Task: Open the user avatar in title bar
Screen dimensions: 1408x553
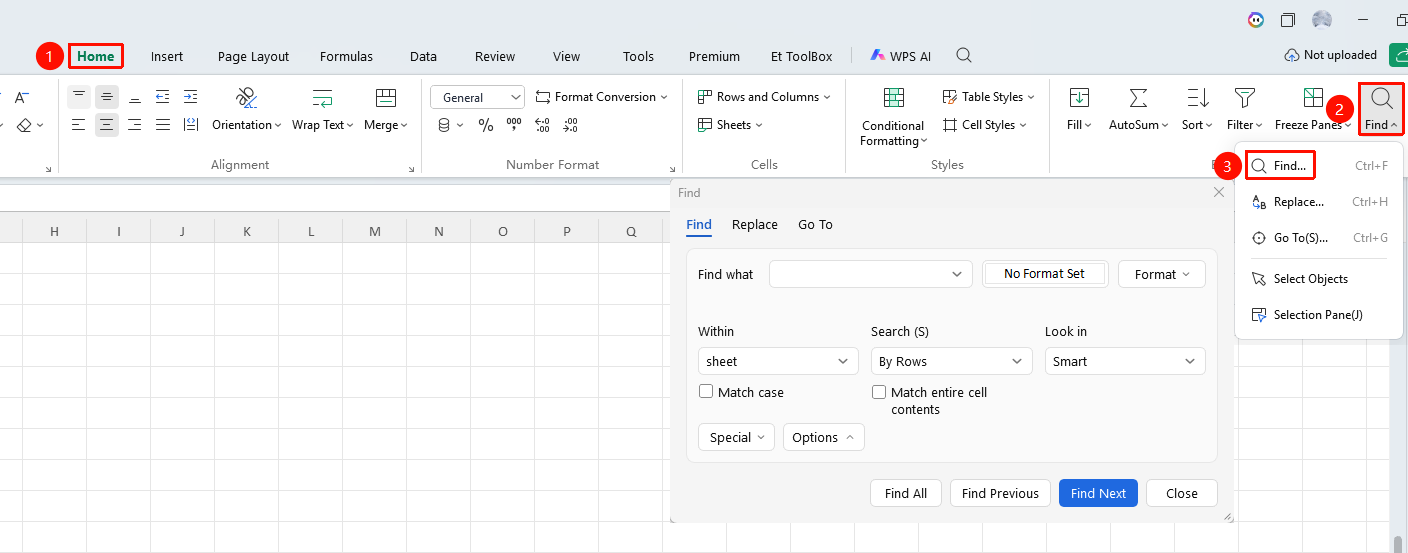Action: pyautogui.click(x=1322, y=20)
